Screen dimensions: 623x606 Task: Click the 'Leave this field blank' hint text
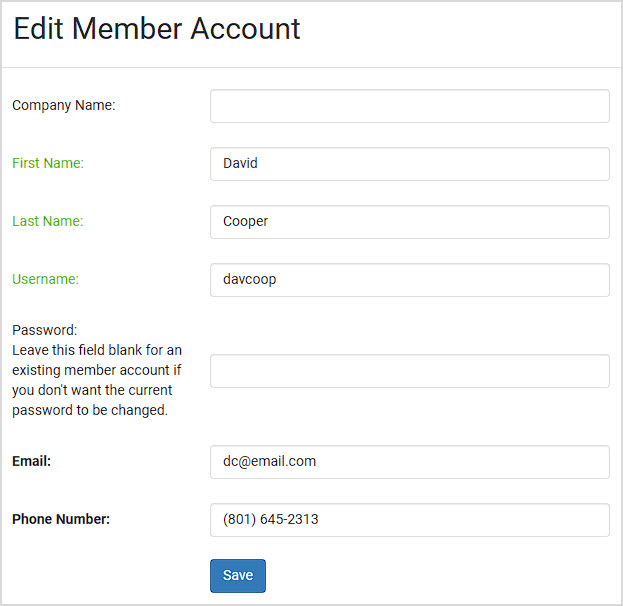point(97,380)
